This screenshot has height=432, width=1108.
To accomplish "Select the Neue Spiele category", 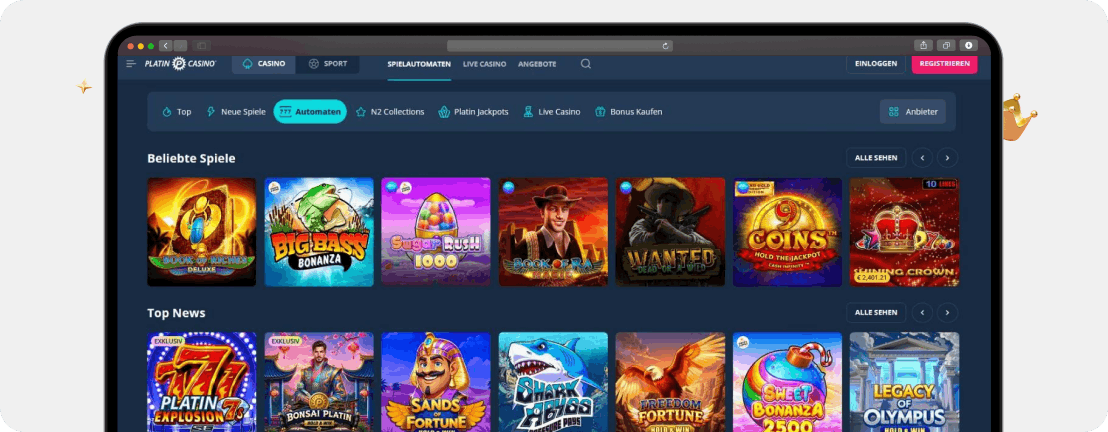I will (x=236, y=112).
